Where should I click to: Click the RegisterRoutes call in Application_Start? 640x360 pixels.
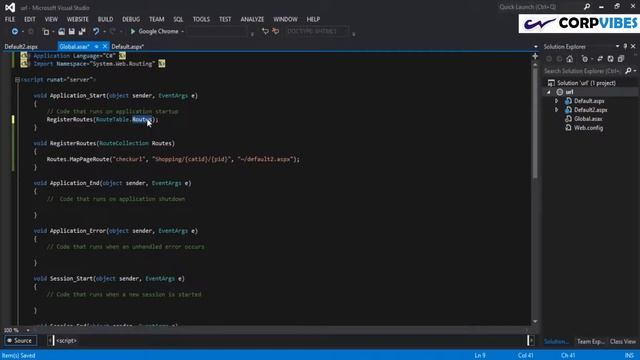[x=102, y=120]
